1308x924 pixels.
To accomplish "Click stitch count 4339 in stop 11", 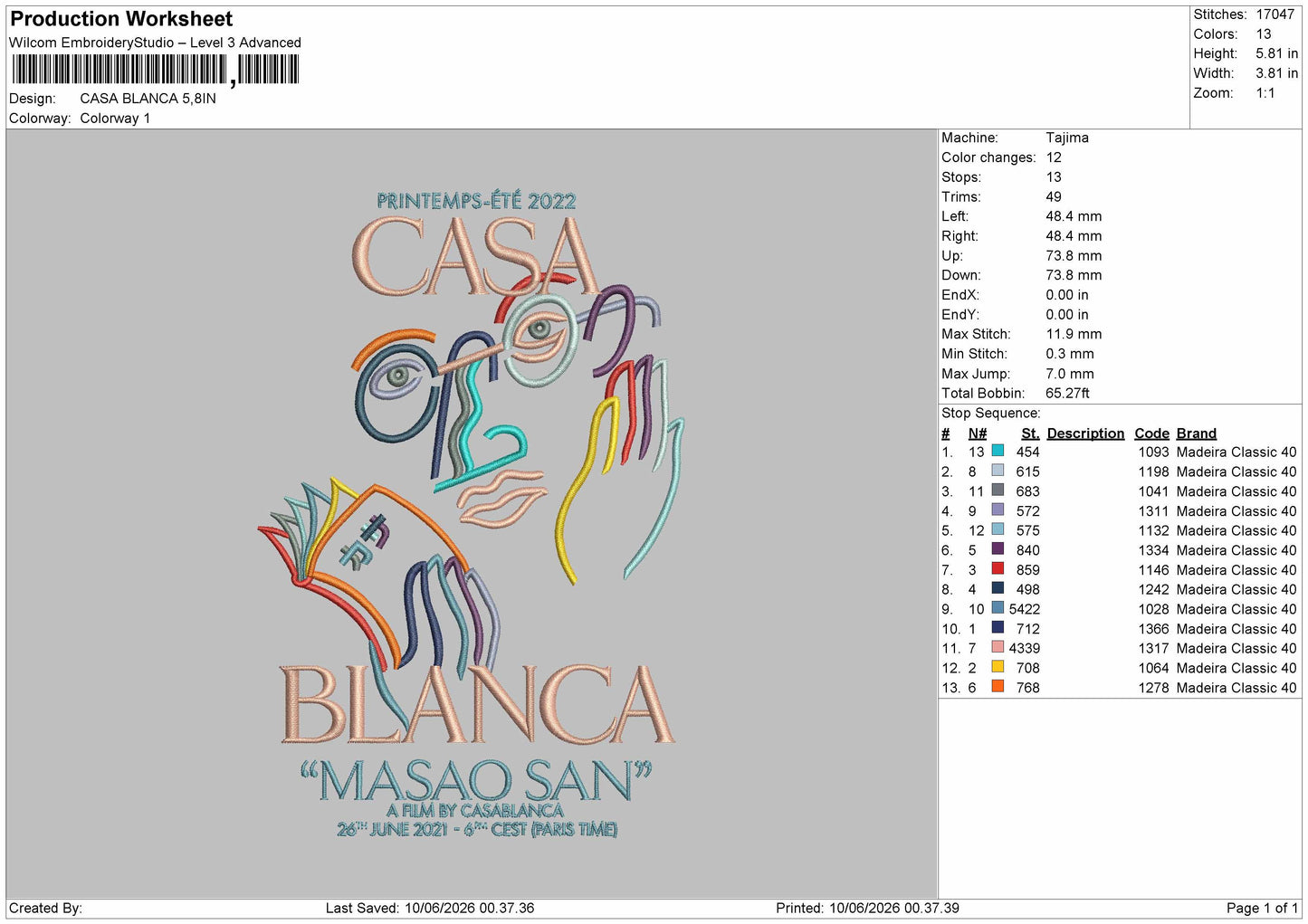I will 1025,648.
